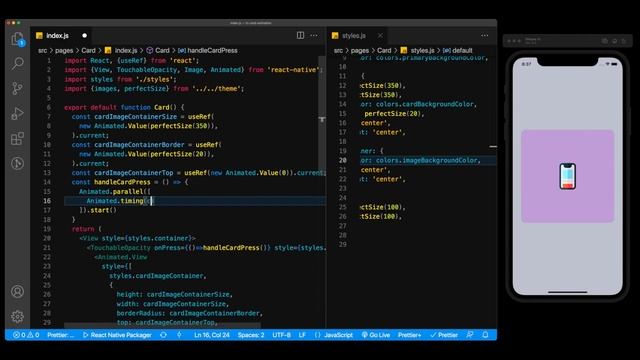This screenshot has height=360, width=640.
Task: Open the Extensions view
Action: click(x=17, y=139)
